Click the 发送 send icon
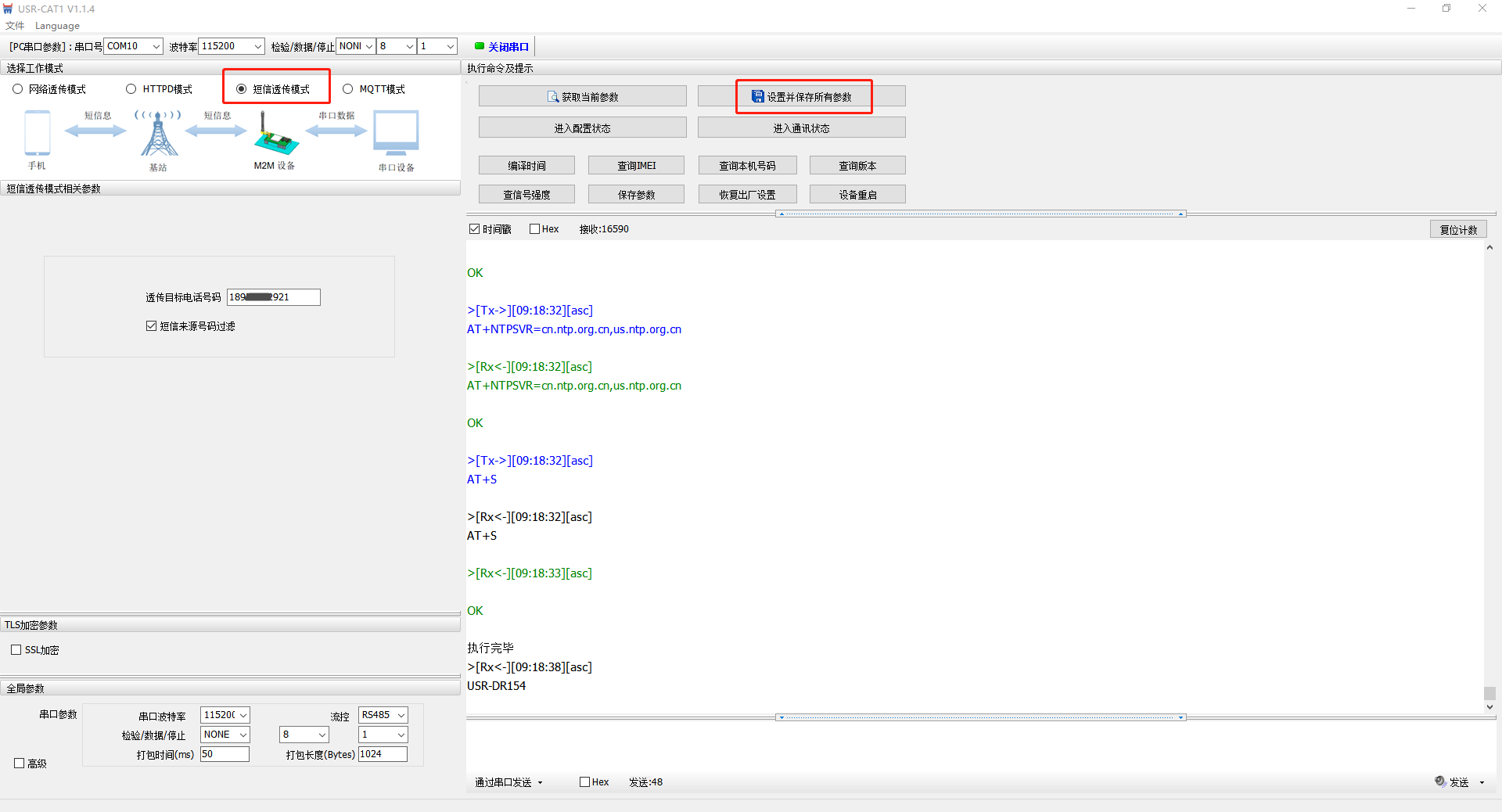This screenshot has height=812, width=1502. [x=1440, y=781]
